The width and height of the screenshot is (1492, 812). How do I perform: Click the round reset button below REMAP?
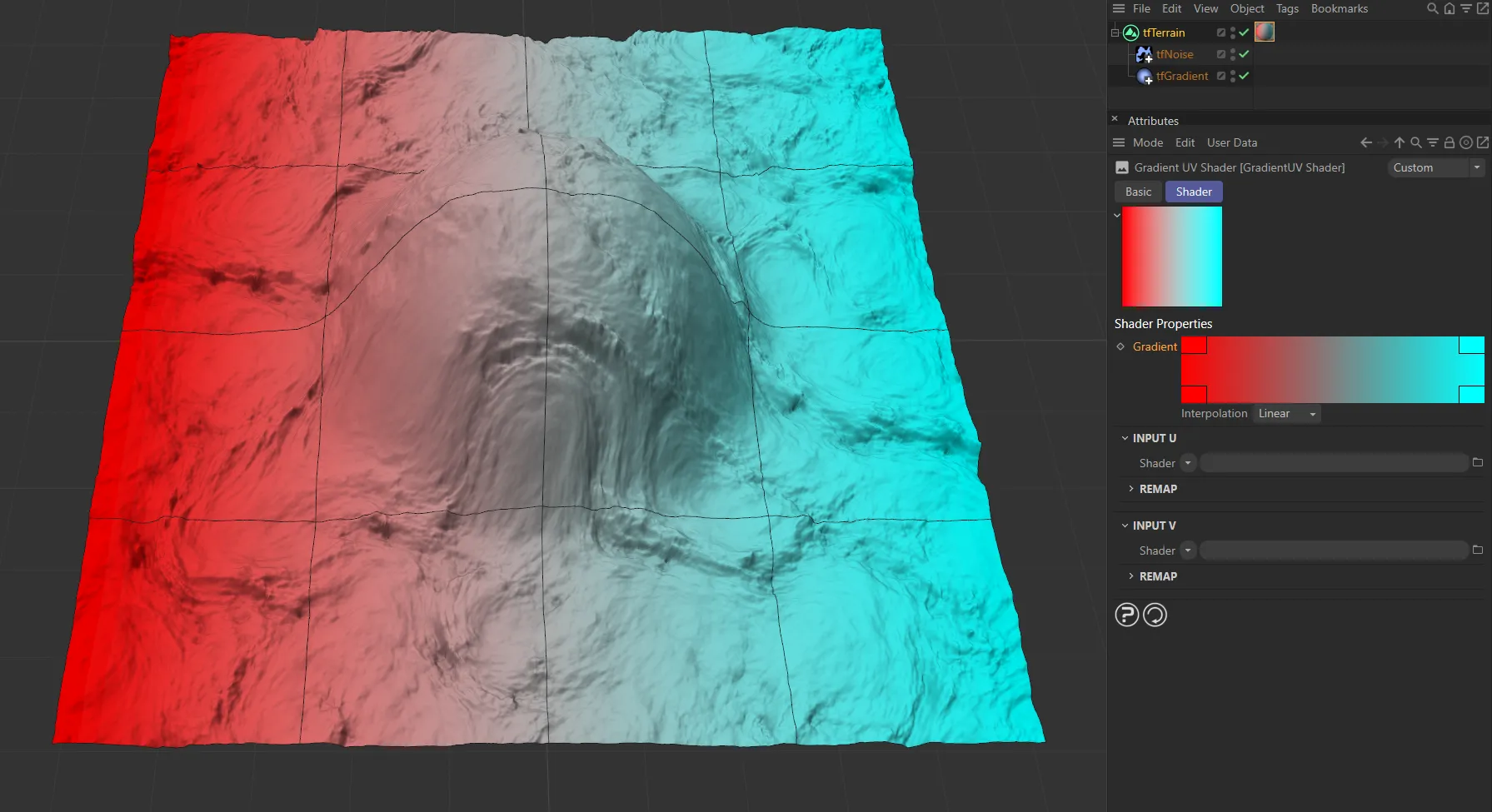(x=1155, y=615)
